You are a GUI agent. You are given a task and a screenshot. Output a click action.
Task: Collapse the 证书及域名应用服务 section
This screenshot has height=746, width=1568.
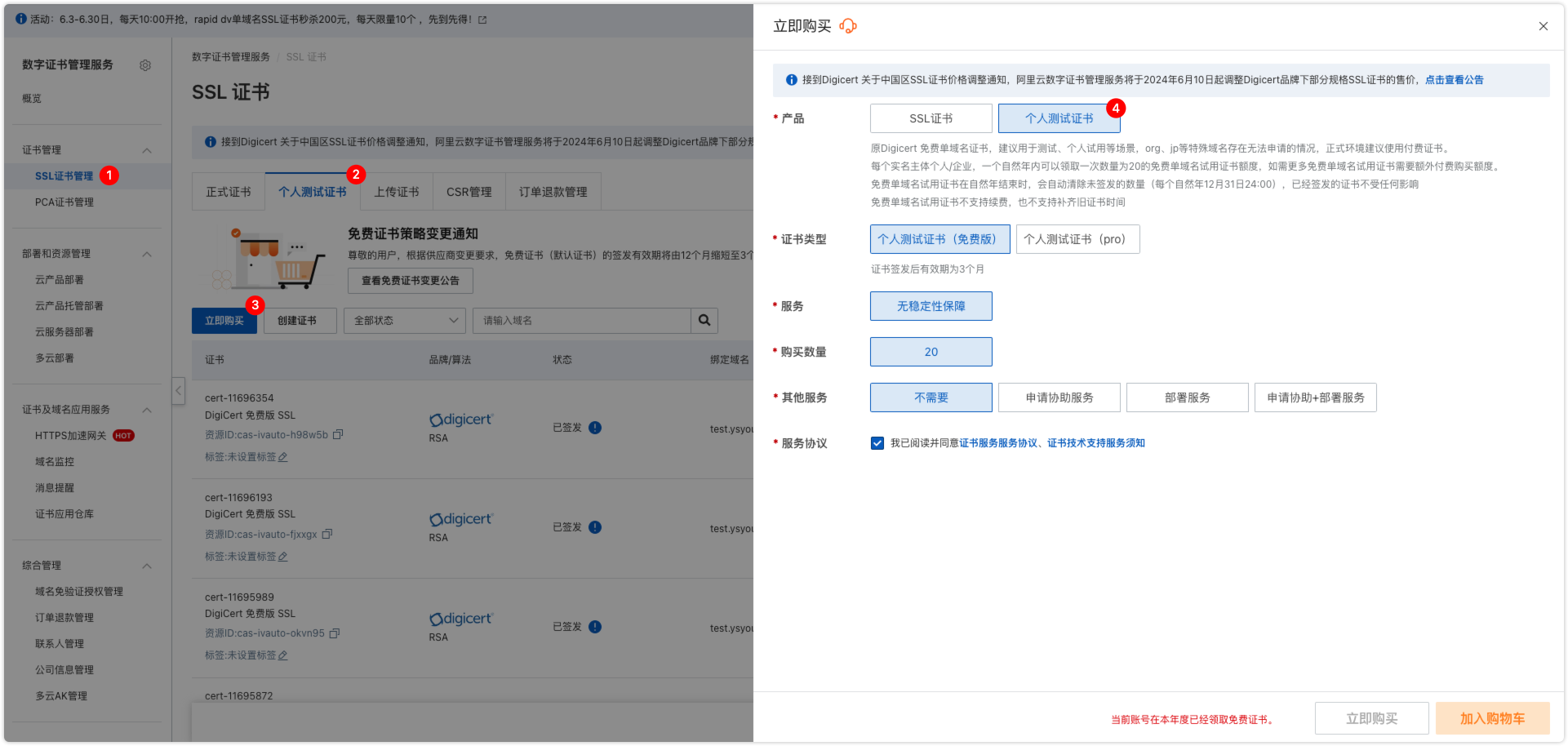(x=147, y=410)
